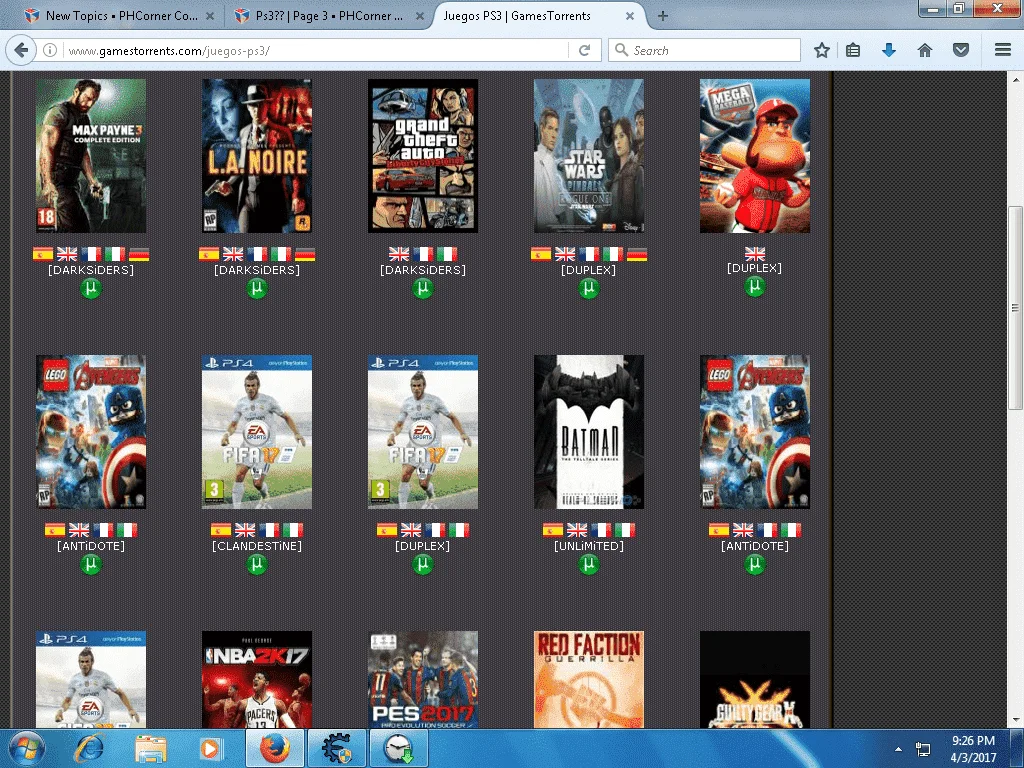
Task: Click the Firefox taskbar icon
Action: (x=272, y=749)
